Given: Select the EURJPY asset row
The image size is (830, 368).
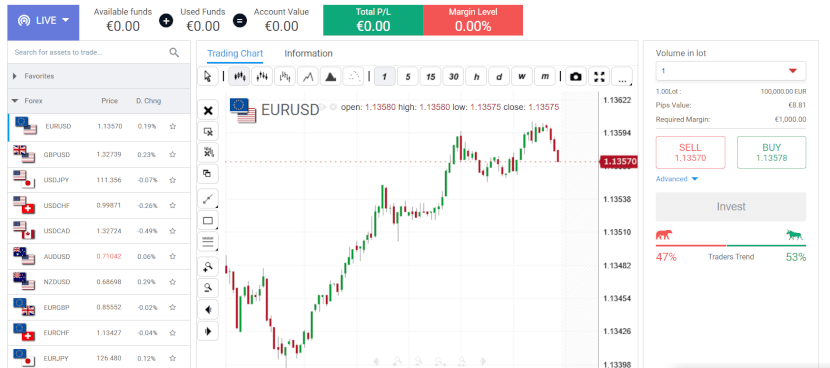Looking at the screenshot, I should click(99, 357).
